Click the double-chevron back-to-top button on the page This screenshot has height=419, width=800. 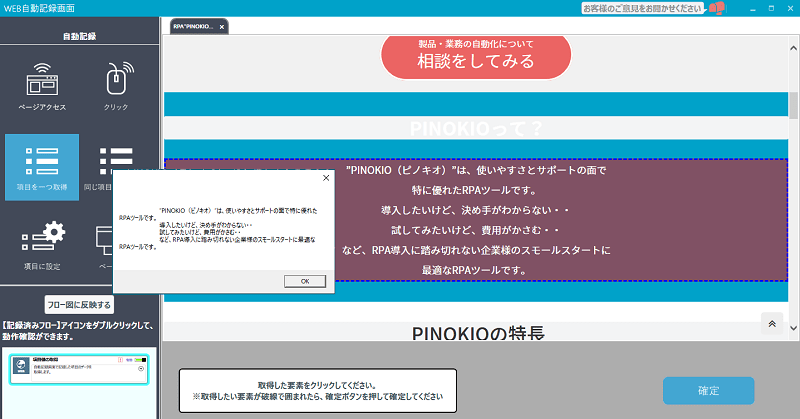[772, 324]
